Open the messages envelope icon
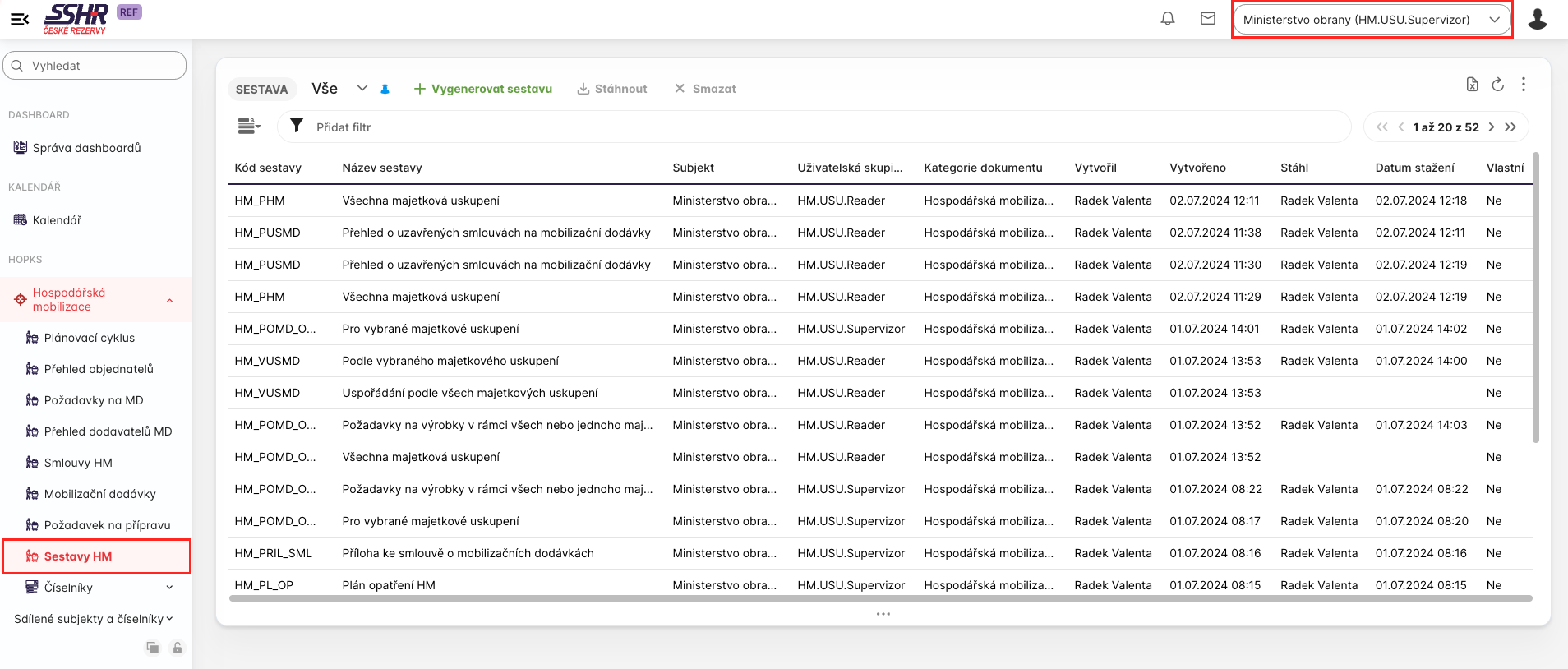This screenshot has width=1568, height=669. click(1207, 19)
